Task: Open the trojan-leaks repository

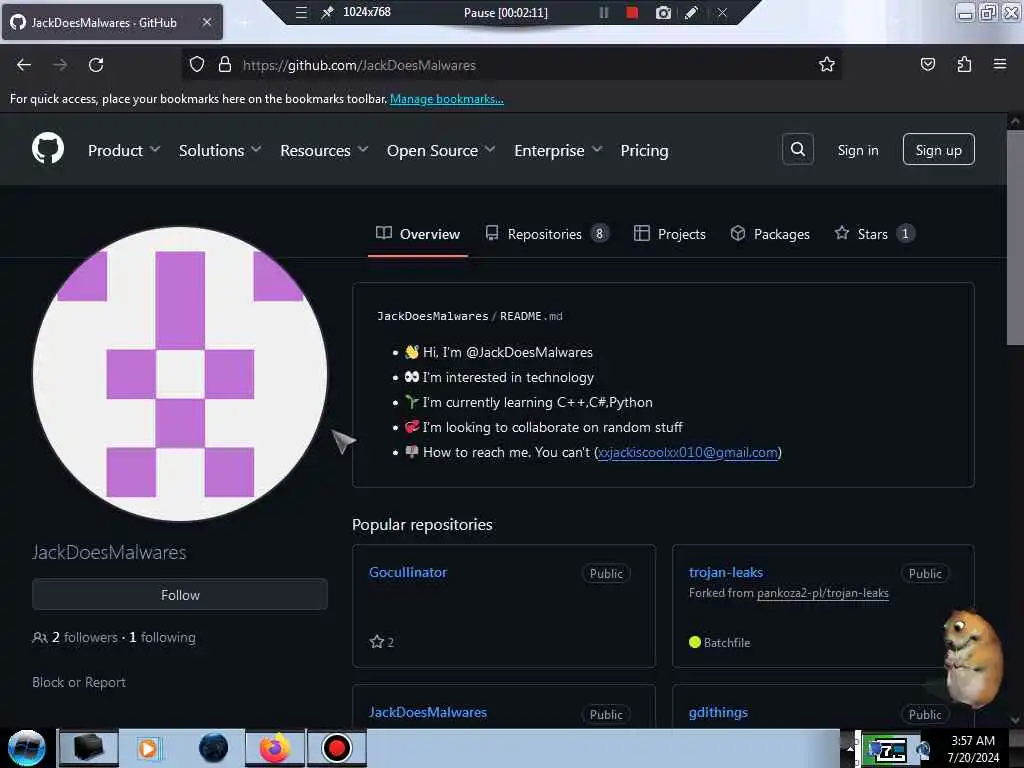Action: [726, 572]
